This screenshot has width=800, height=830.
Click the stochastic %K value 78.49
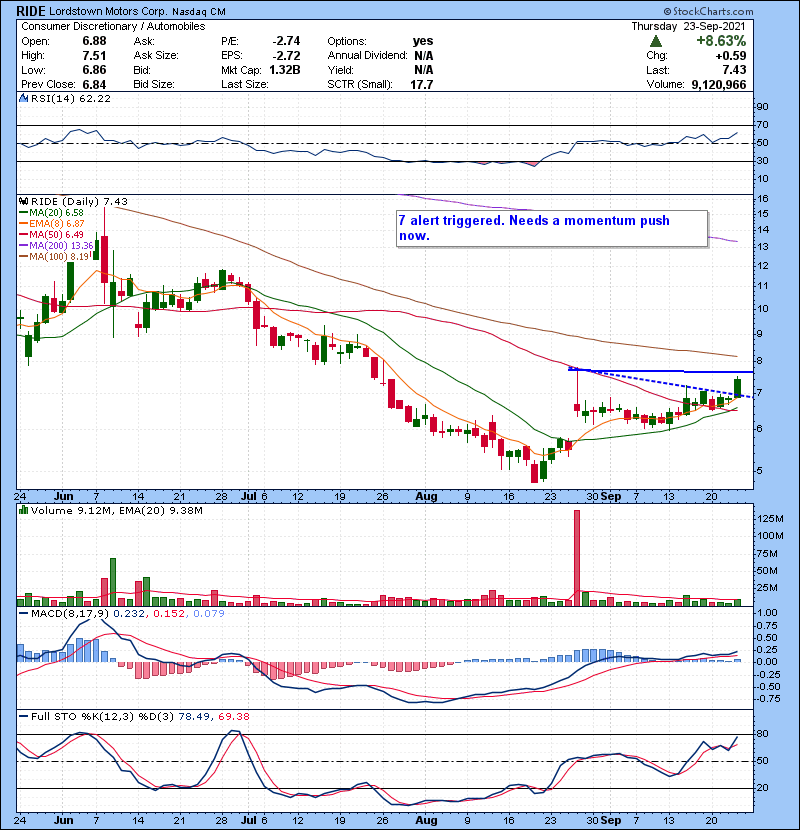(x=194, y=717)
